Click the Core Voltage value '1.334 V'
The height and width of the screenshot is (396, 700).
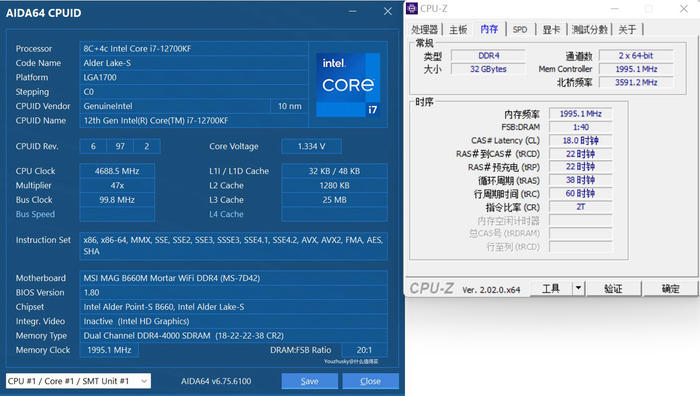[x=312, y=146]
